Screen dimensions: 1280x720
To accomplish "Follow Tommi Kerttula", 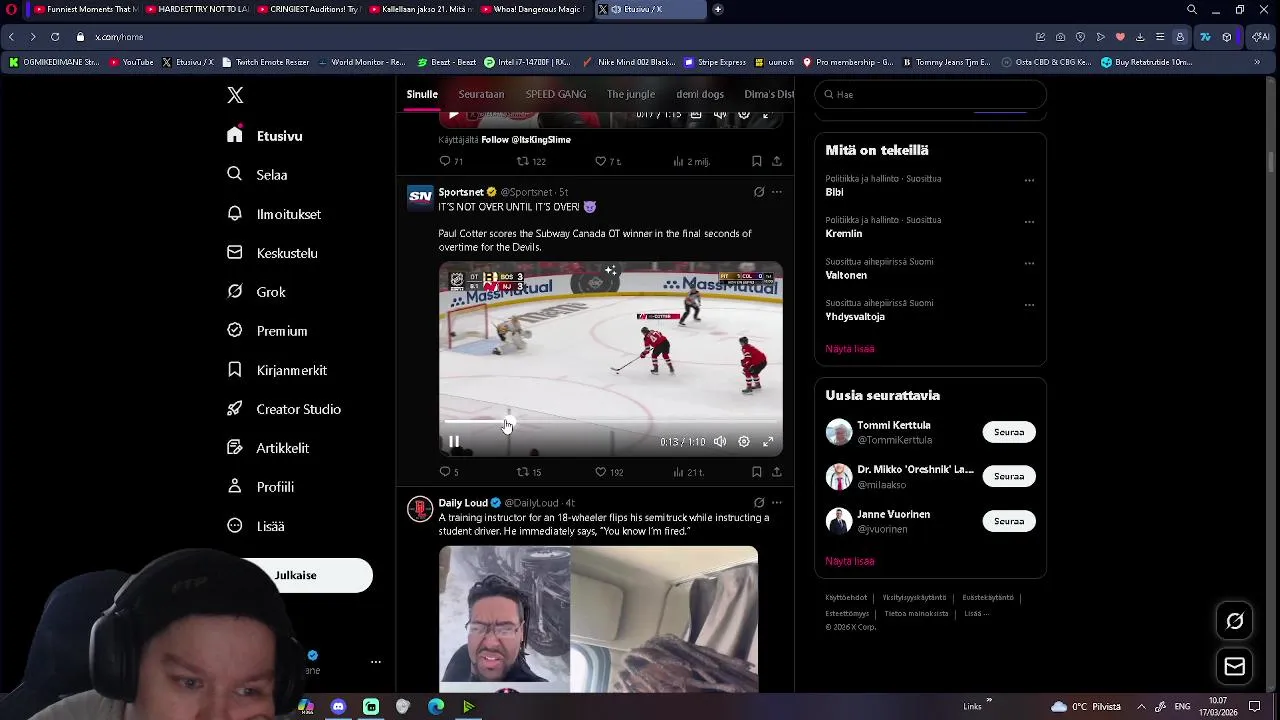I will click(x=1009, y=432).
